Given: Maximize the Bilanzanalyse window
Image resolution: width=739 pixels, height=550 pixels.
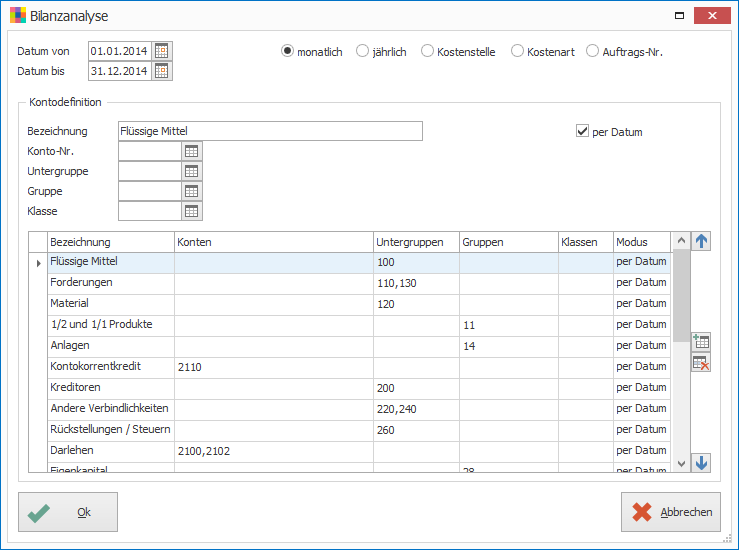Looking at the screenshot, I should [x=679, y=16].
